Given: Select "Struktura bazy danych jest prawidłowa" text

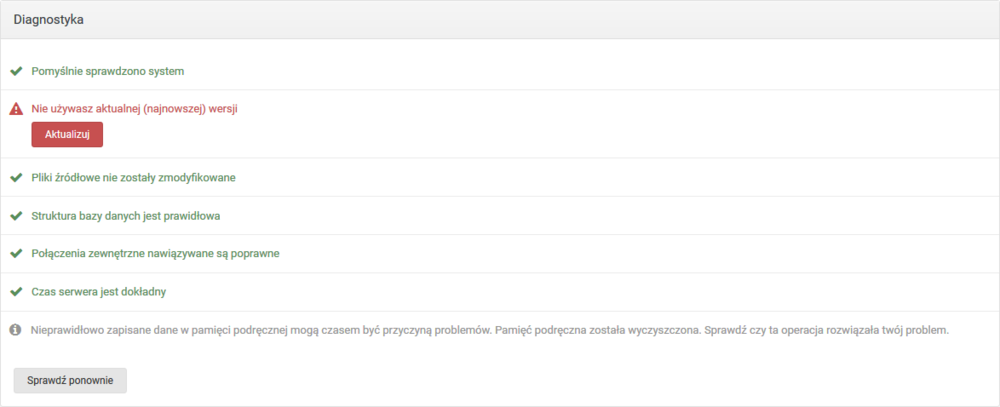Looking at the screenshot, I should tap(126, 216).
